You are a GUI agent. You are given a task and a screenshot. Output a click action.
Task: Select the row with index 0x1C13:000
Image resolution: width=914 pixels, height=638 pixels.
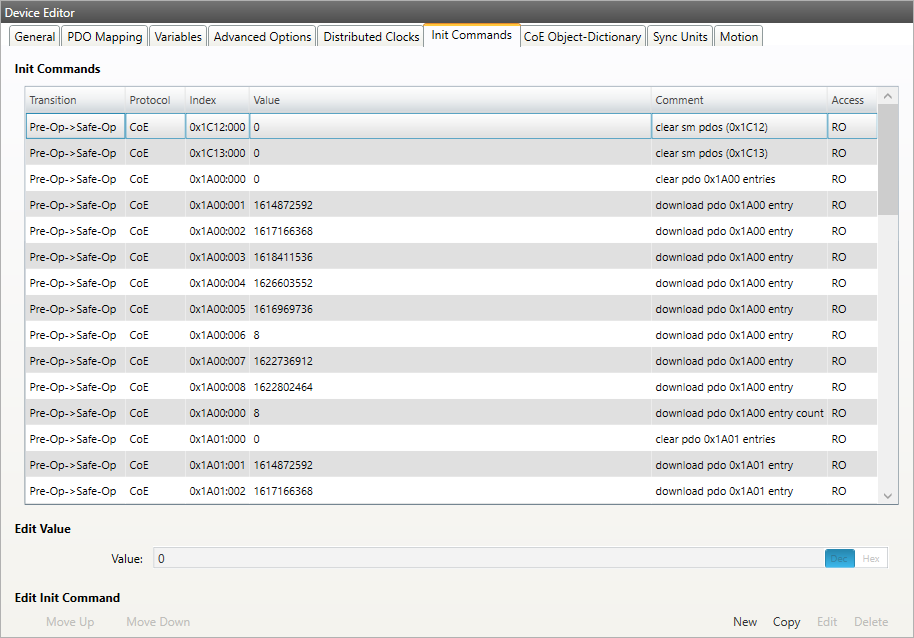(217, 153)
